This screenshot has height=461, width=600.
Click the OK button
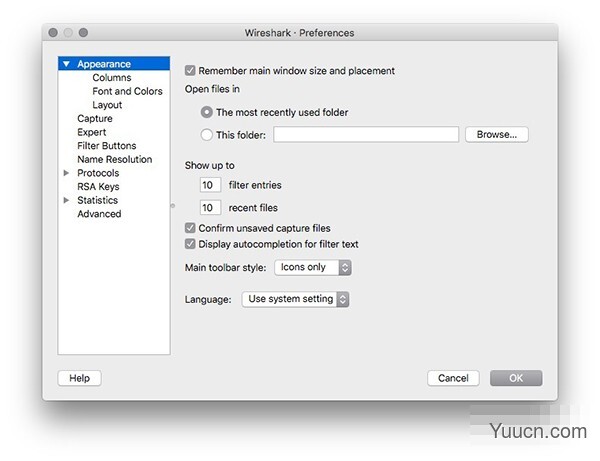pos(516,378)
